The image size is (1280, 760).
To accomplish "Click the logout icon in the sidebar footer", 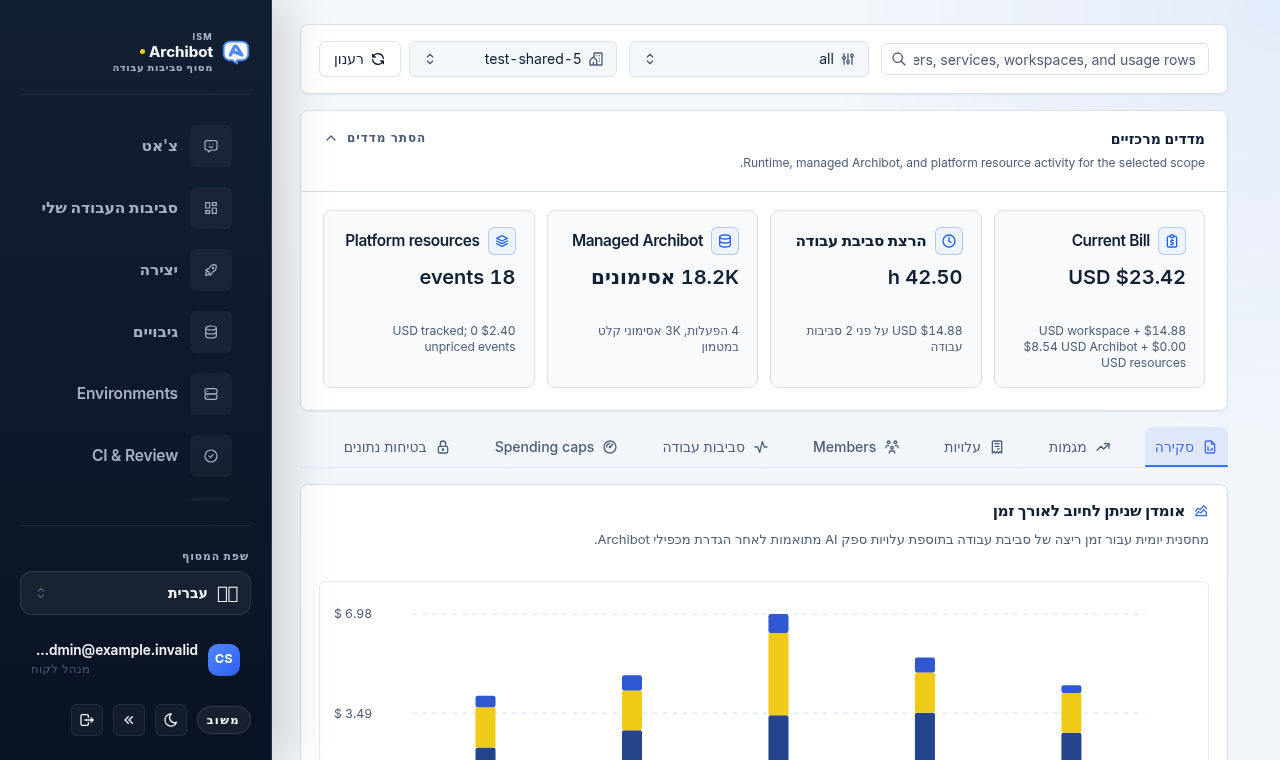I will (87, 720).
